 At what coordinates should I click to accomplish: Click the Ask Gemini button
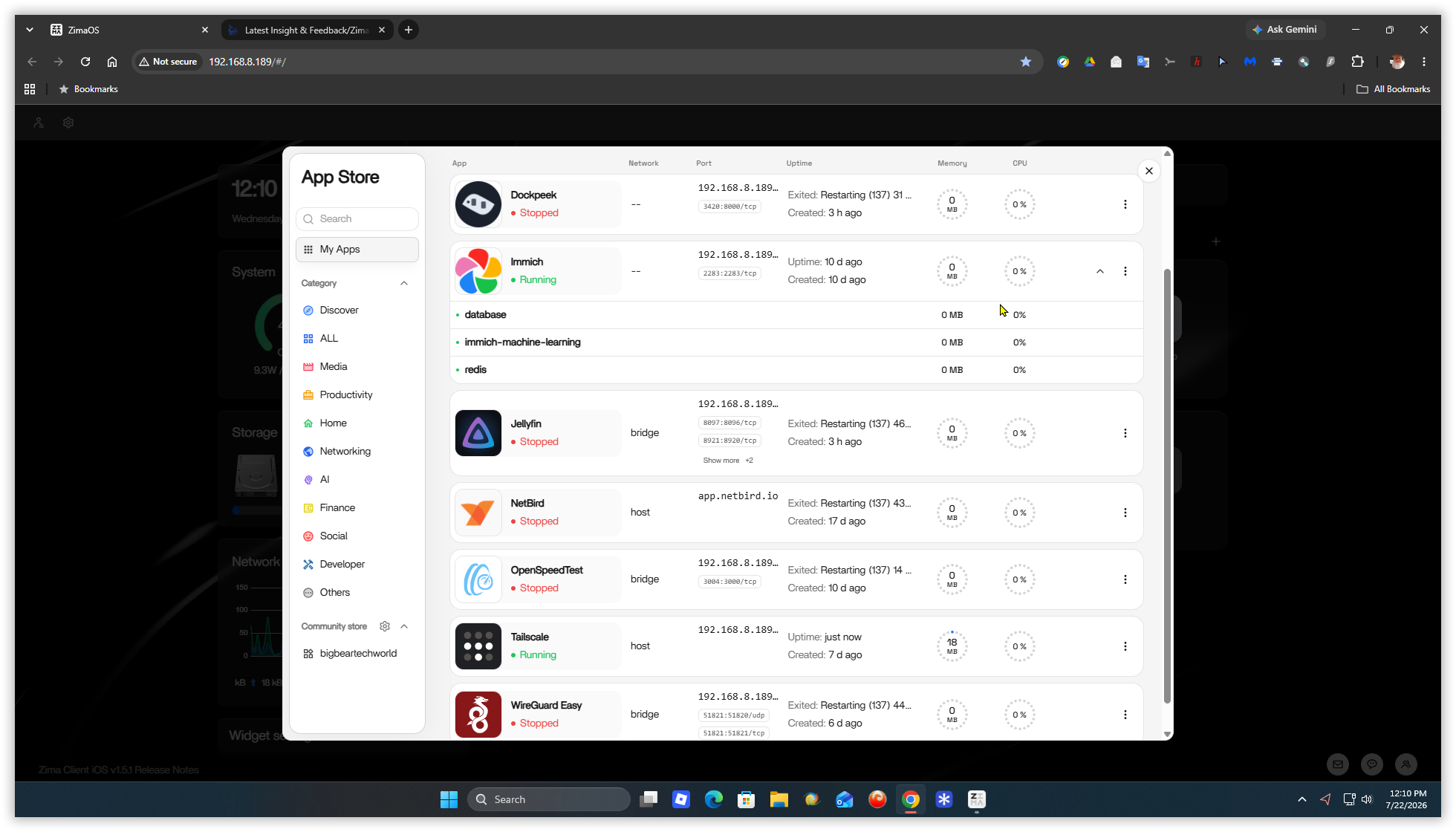[1285, 30]
